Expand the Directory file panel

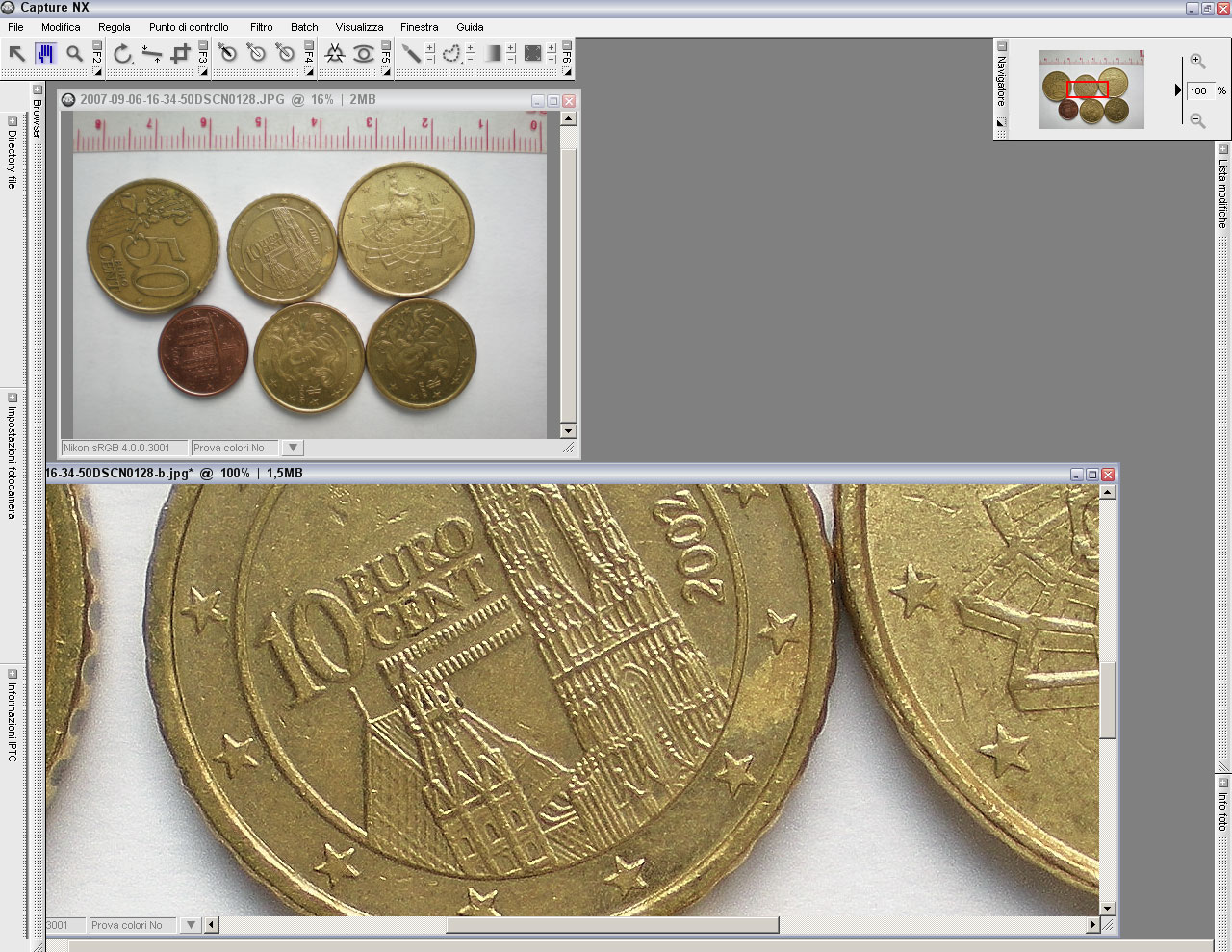pyautogui.click(x=13, y=121)
